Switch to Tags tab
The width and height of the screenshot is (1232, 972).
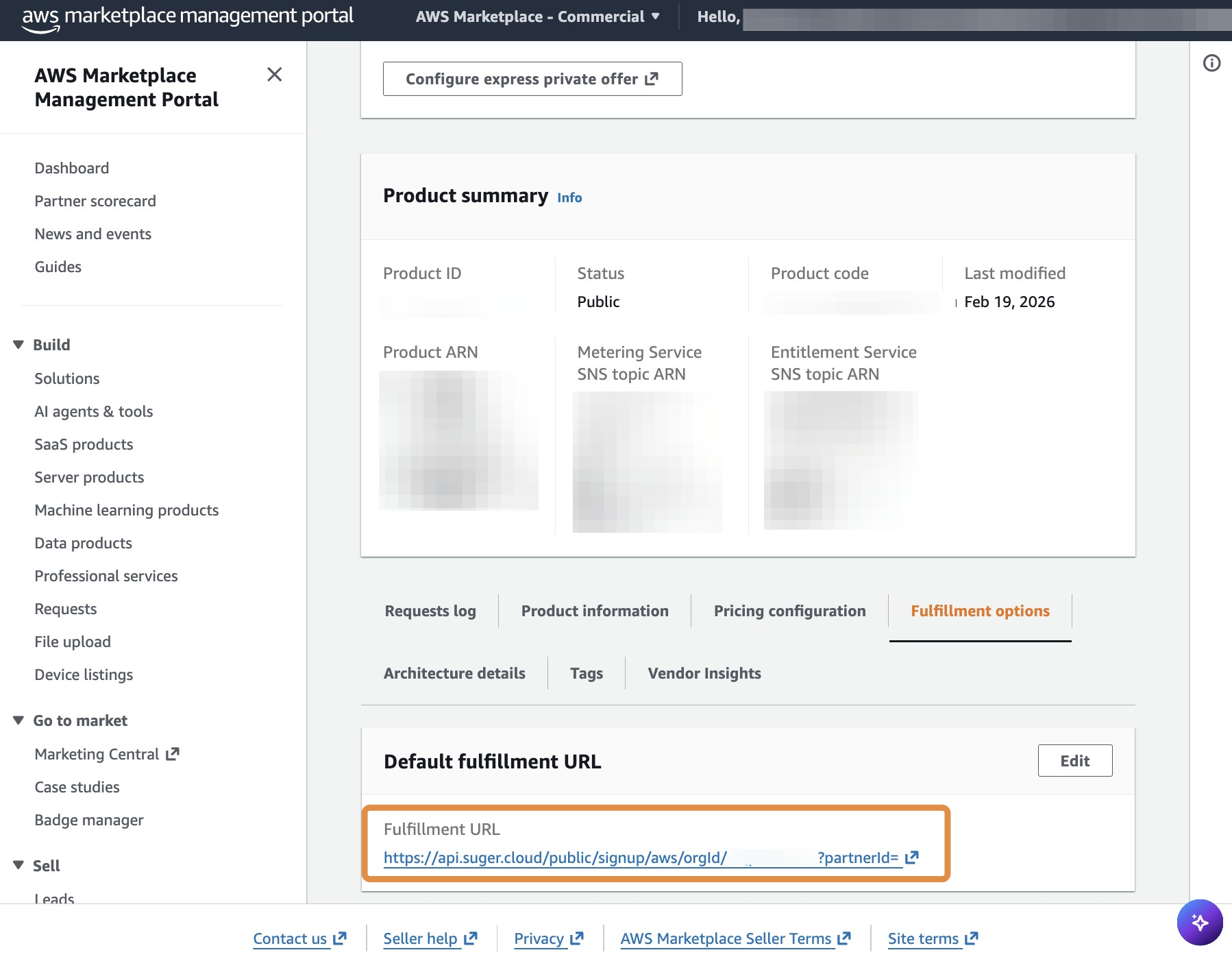[587, 673]
